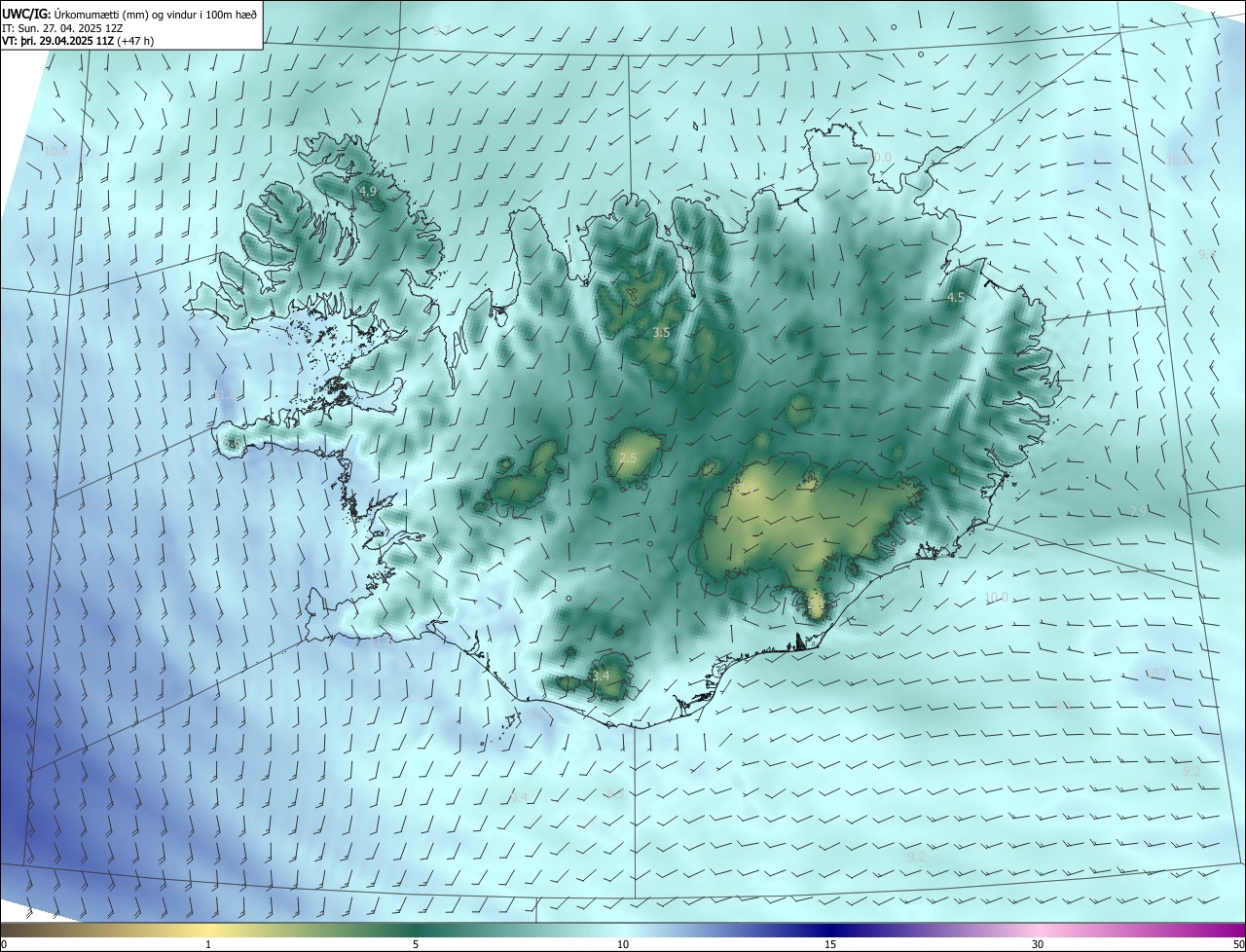Click the 3.4 value on the southern glacier
The image size is (1246, 952).
(x=601, y=676)
